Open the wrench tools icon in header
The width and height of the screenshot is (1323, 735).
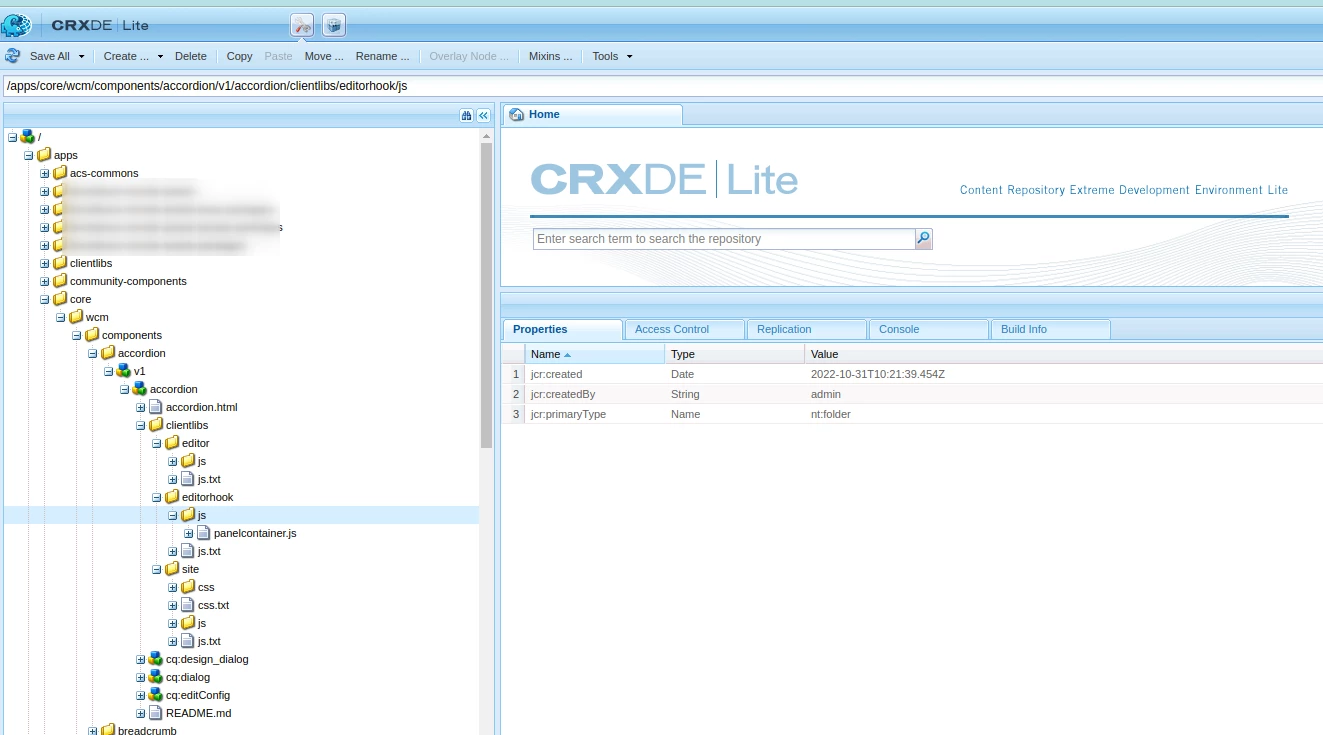(302, 25)
